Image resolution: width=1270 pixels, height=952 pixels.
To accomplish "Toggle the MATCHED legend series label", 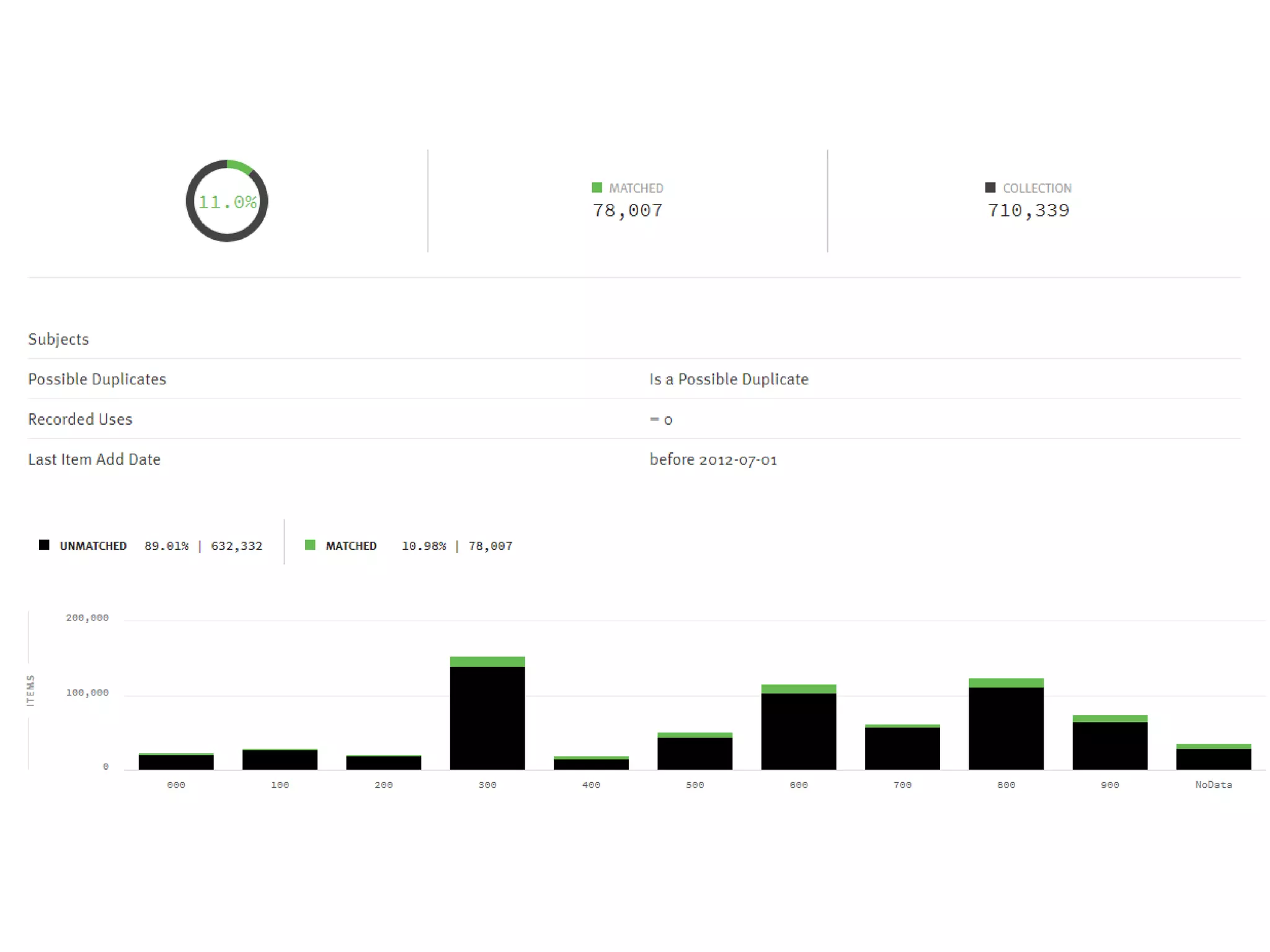I will pyautogui.click(x=351, y=546).
